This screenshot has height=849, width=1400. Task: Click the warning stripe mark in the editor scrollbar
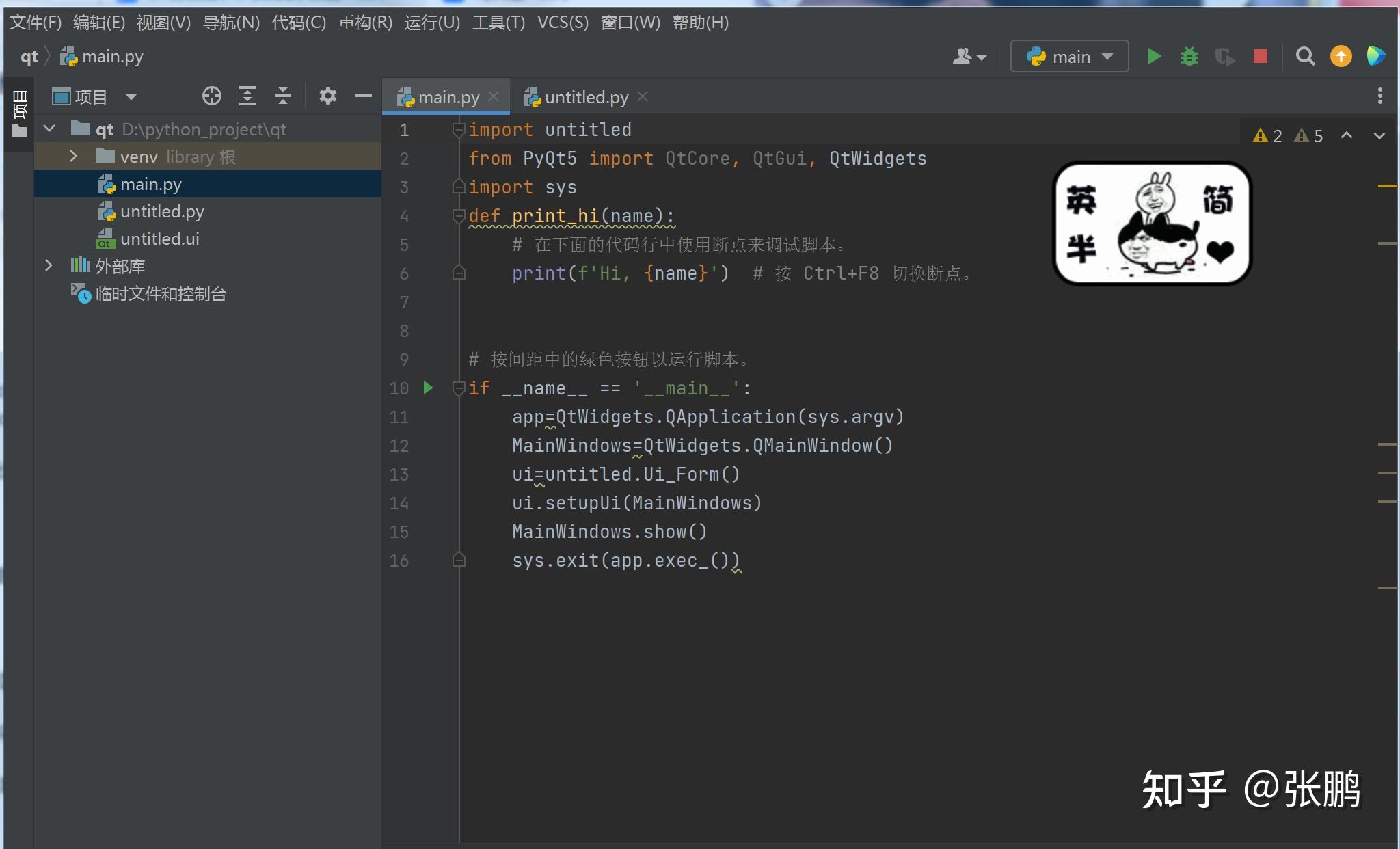point(1387,186)
